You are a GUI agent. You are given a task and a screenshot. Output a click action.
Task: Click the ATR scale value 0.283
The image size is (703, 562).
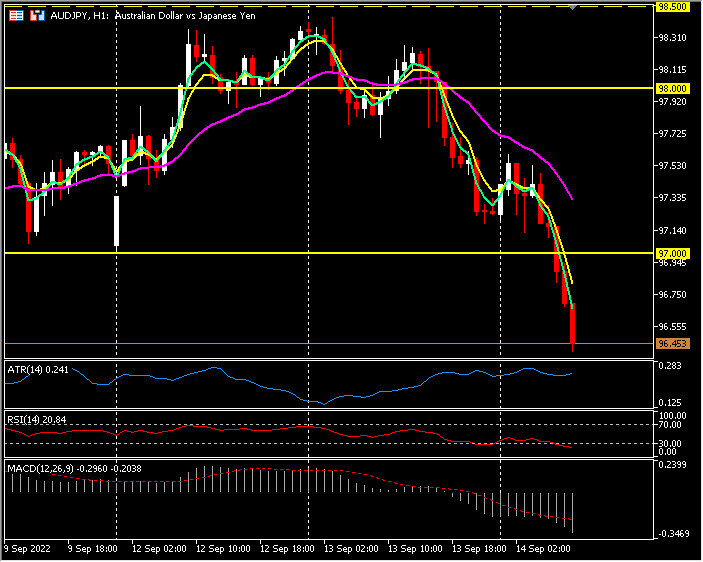(672, 367)
